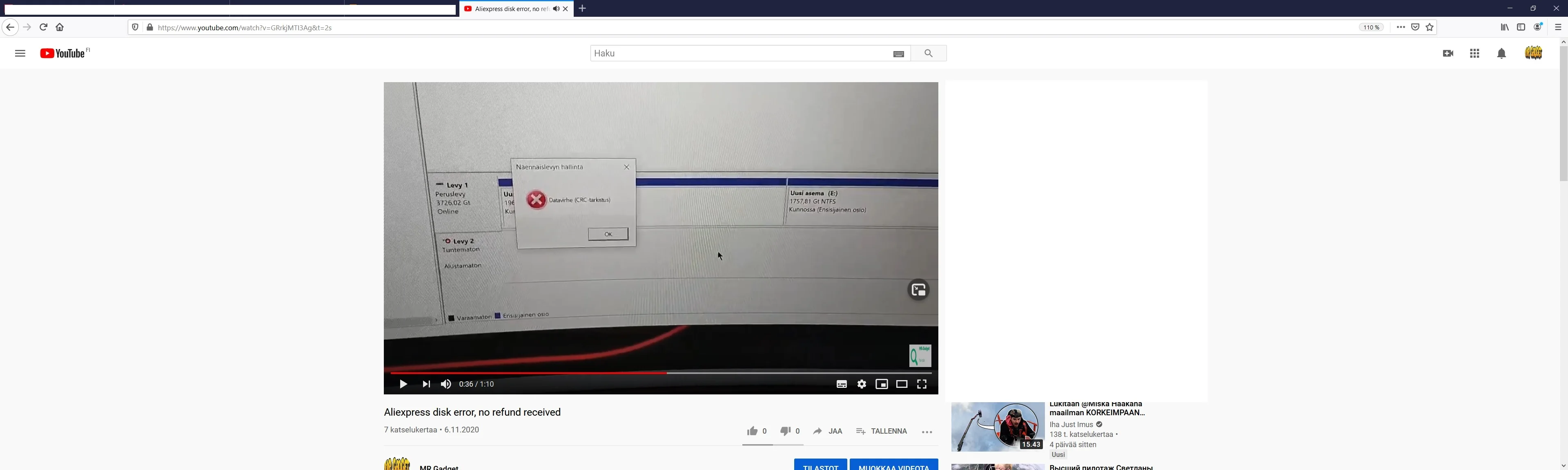The width and height of the screenshot is (1568, 470).
Task: Open the on-screen keyboard in search box
Action: 898,54
